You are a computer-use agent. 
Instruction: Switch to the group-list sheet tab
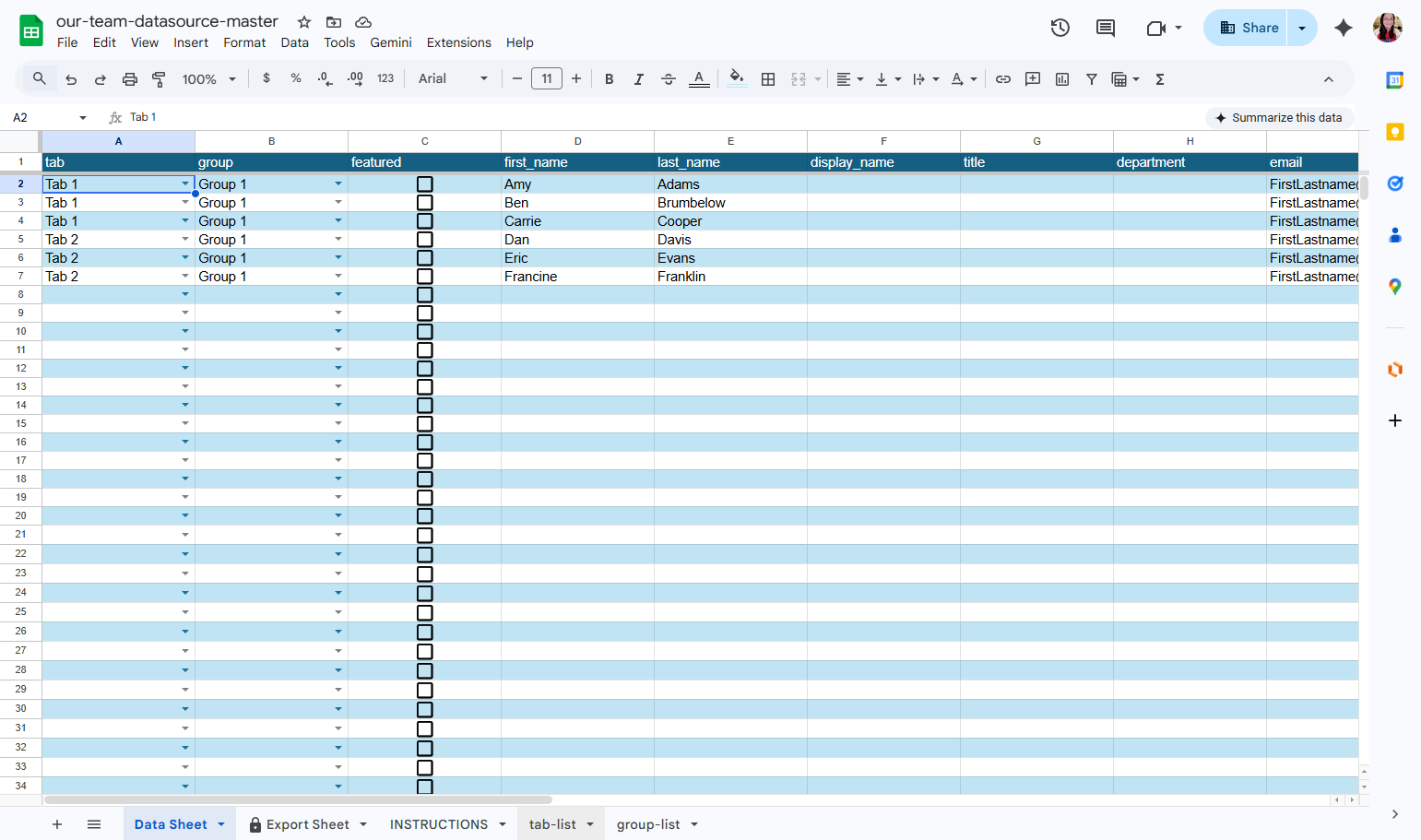pyautogui.click(x=648, y=824)
